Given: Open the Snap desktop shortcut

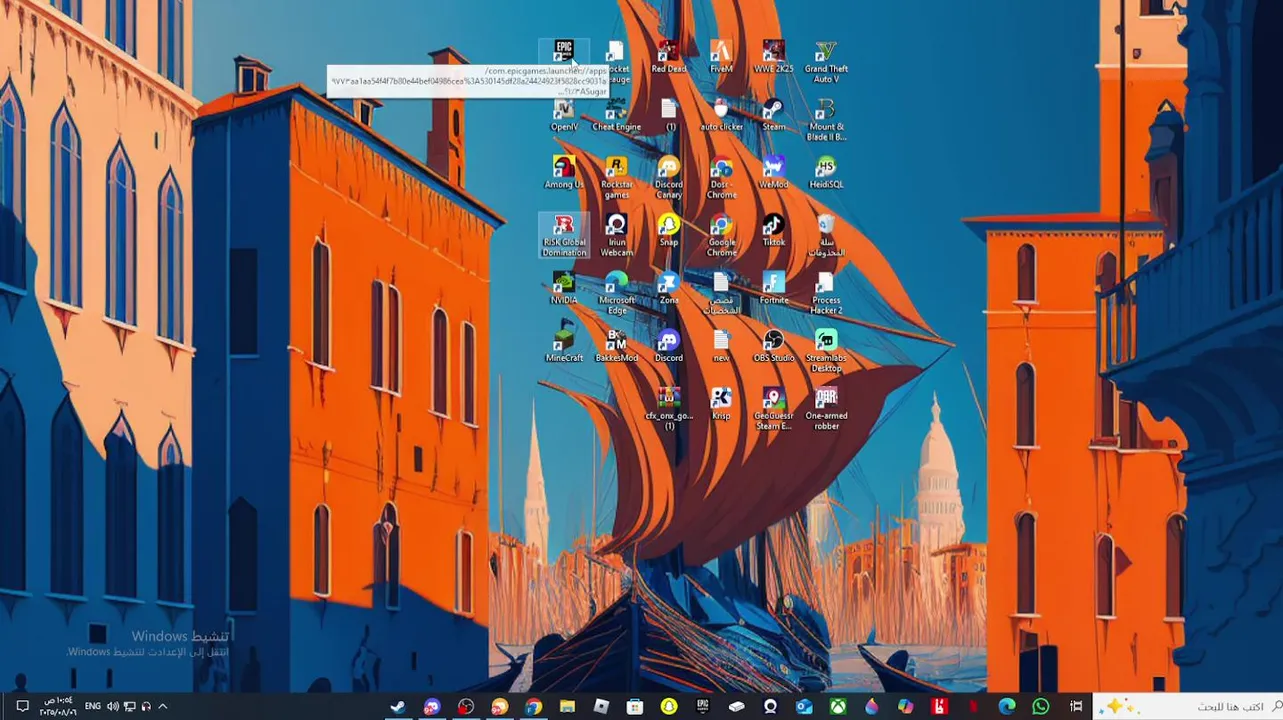Looking at the screenshot, I should [668, 230].
